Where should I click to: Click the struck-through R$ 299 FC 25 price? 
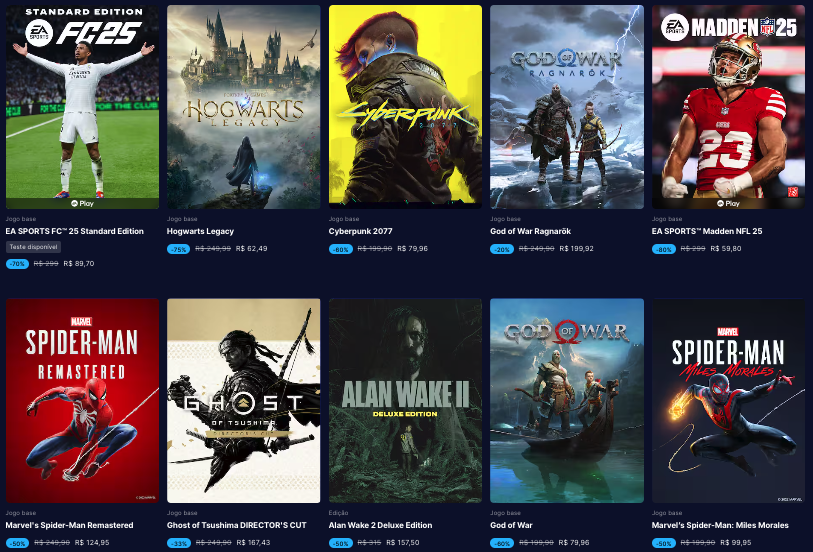(46, 264)
